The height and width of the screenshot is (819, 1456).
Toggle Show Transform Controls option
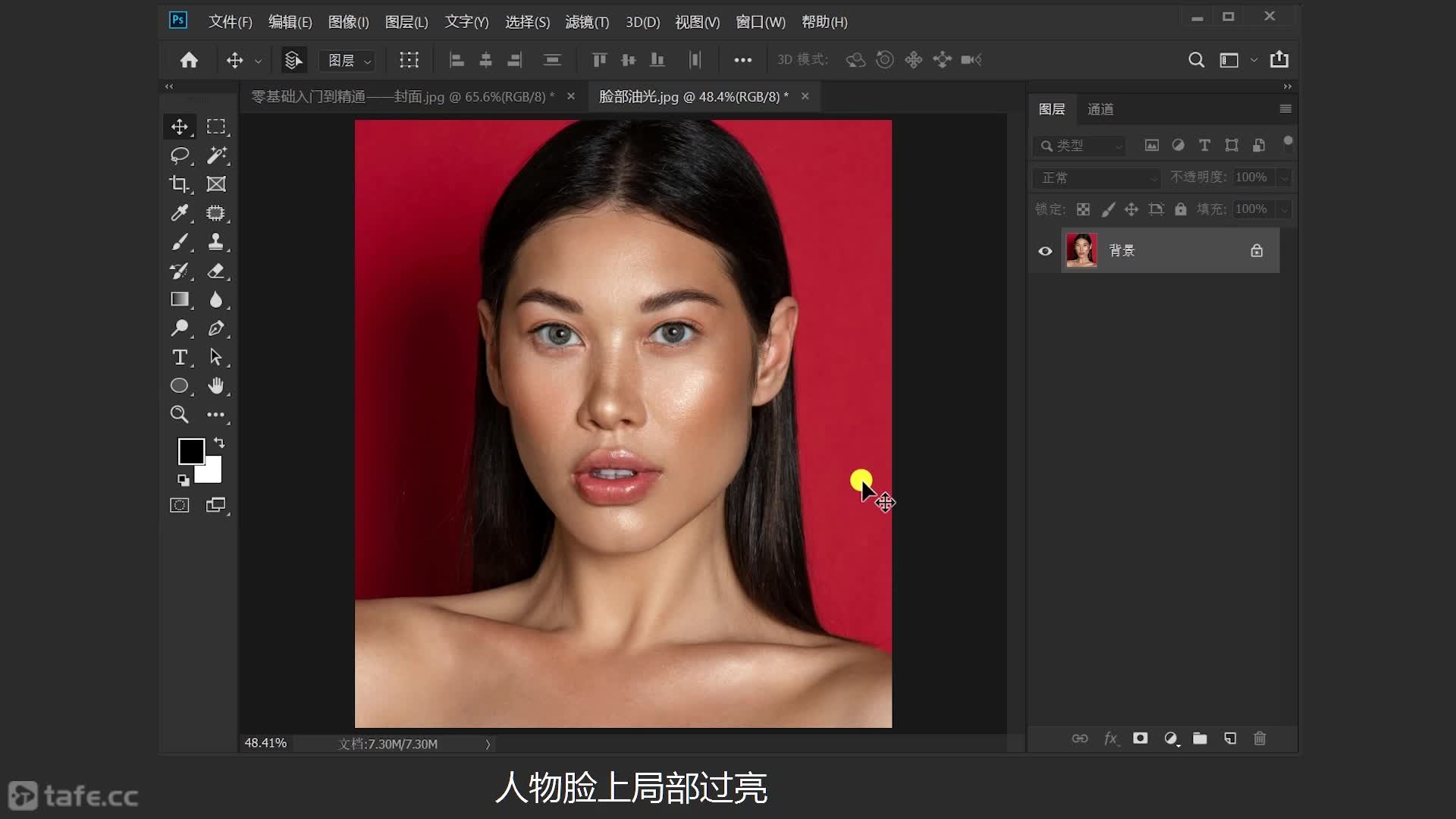(x=409, y=60)
